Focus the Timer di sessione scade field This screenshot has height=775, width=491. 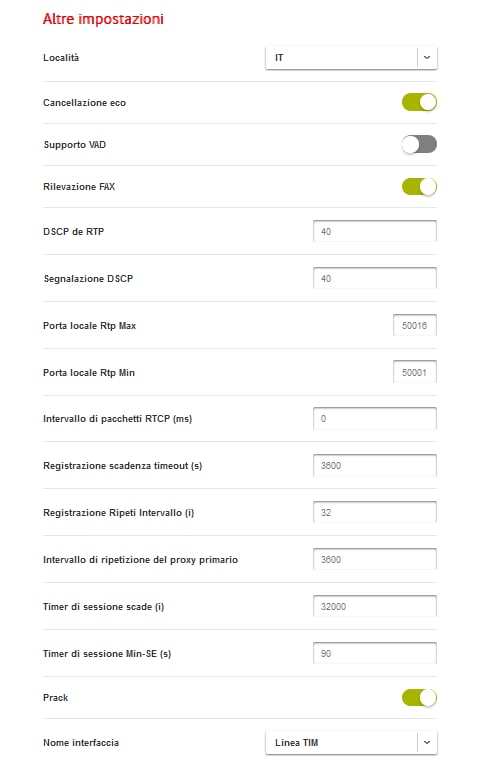(x=375, y=606)
